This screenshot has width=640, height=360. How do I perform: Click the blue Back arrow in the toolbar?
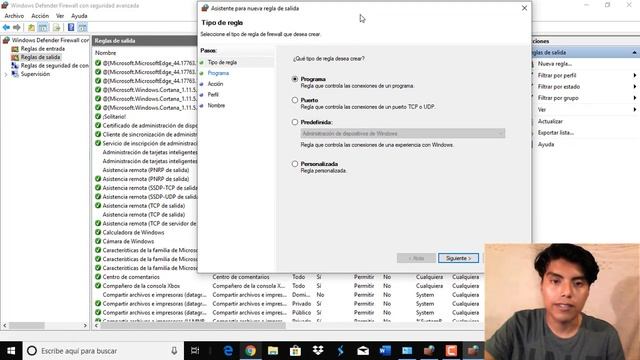click(x=6, y=27)
